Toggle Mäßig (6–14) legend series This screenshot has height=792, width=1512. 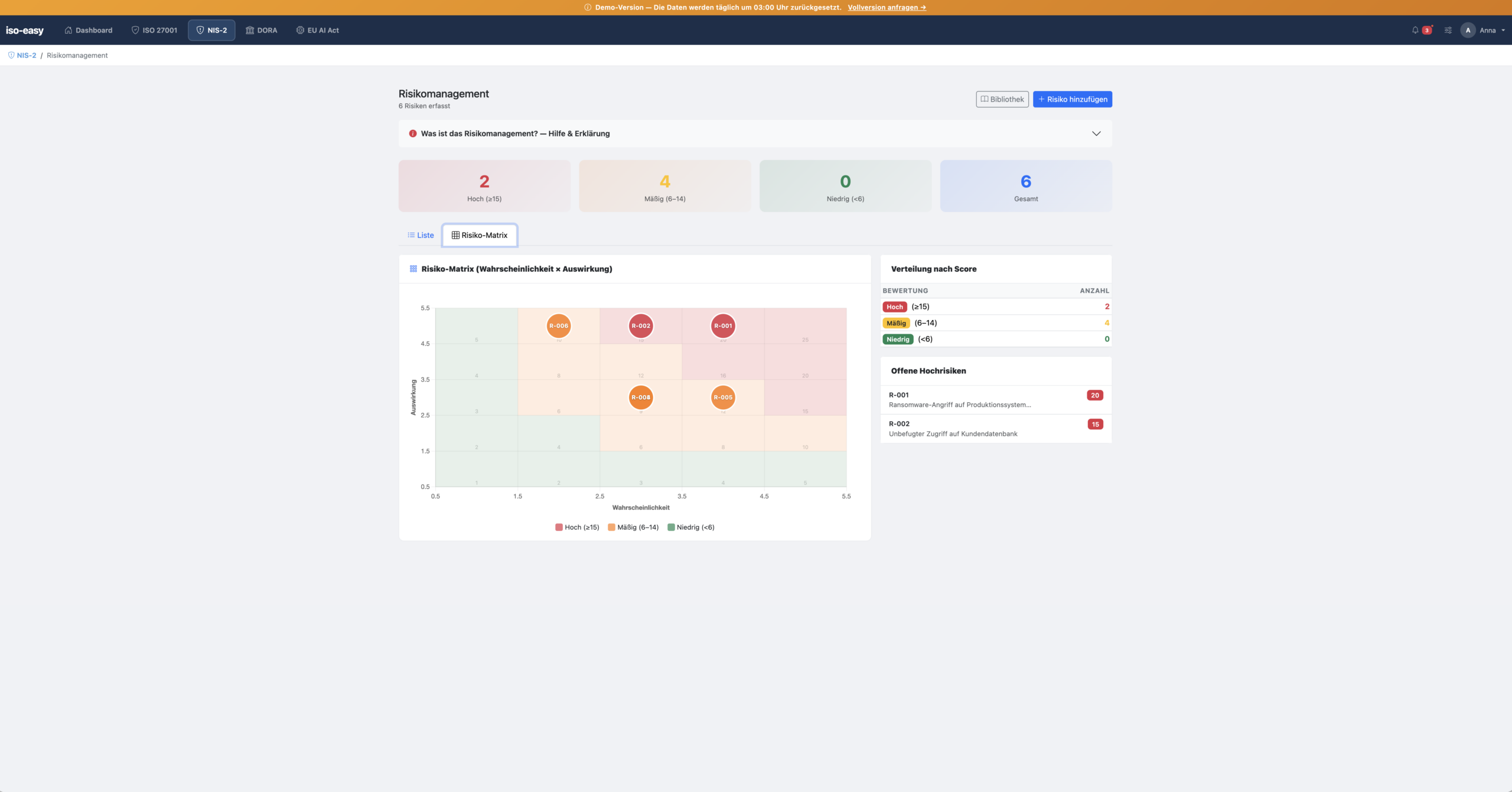(x=633, y=527)
